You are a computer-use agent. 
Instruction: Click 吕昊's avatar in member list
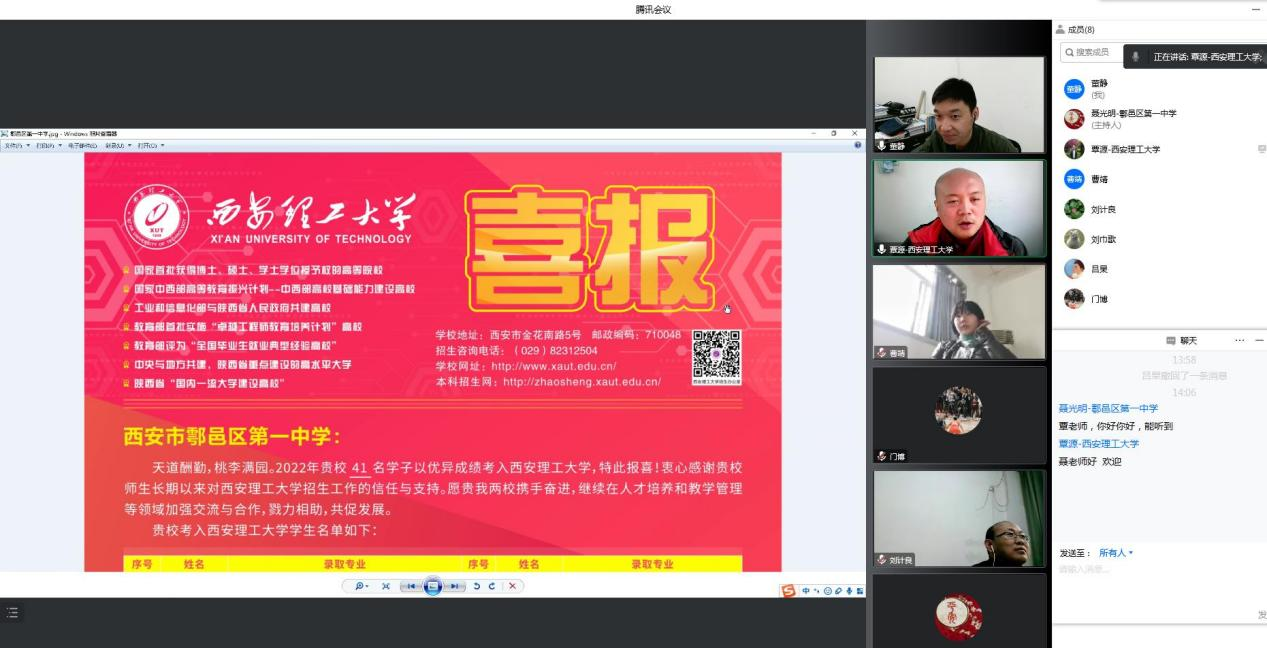click(1074, 269)
